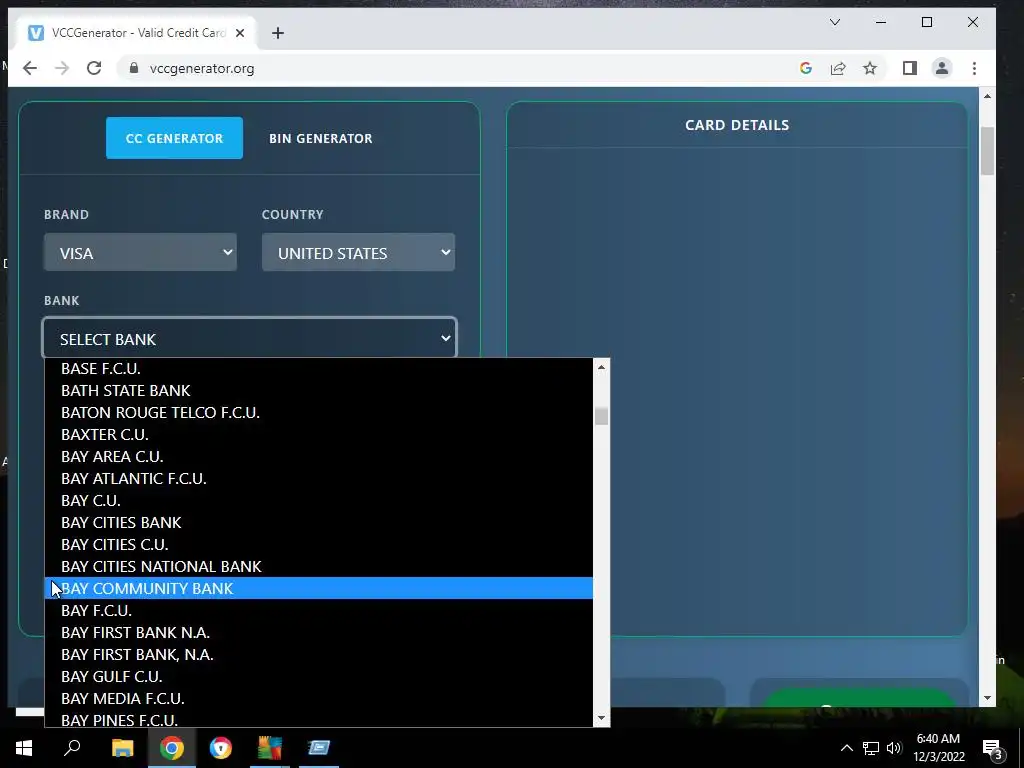Open the notification center icon
Screen dimensions: 1024x768
coord(993,748)
